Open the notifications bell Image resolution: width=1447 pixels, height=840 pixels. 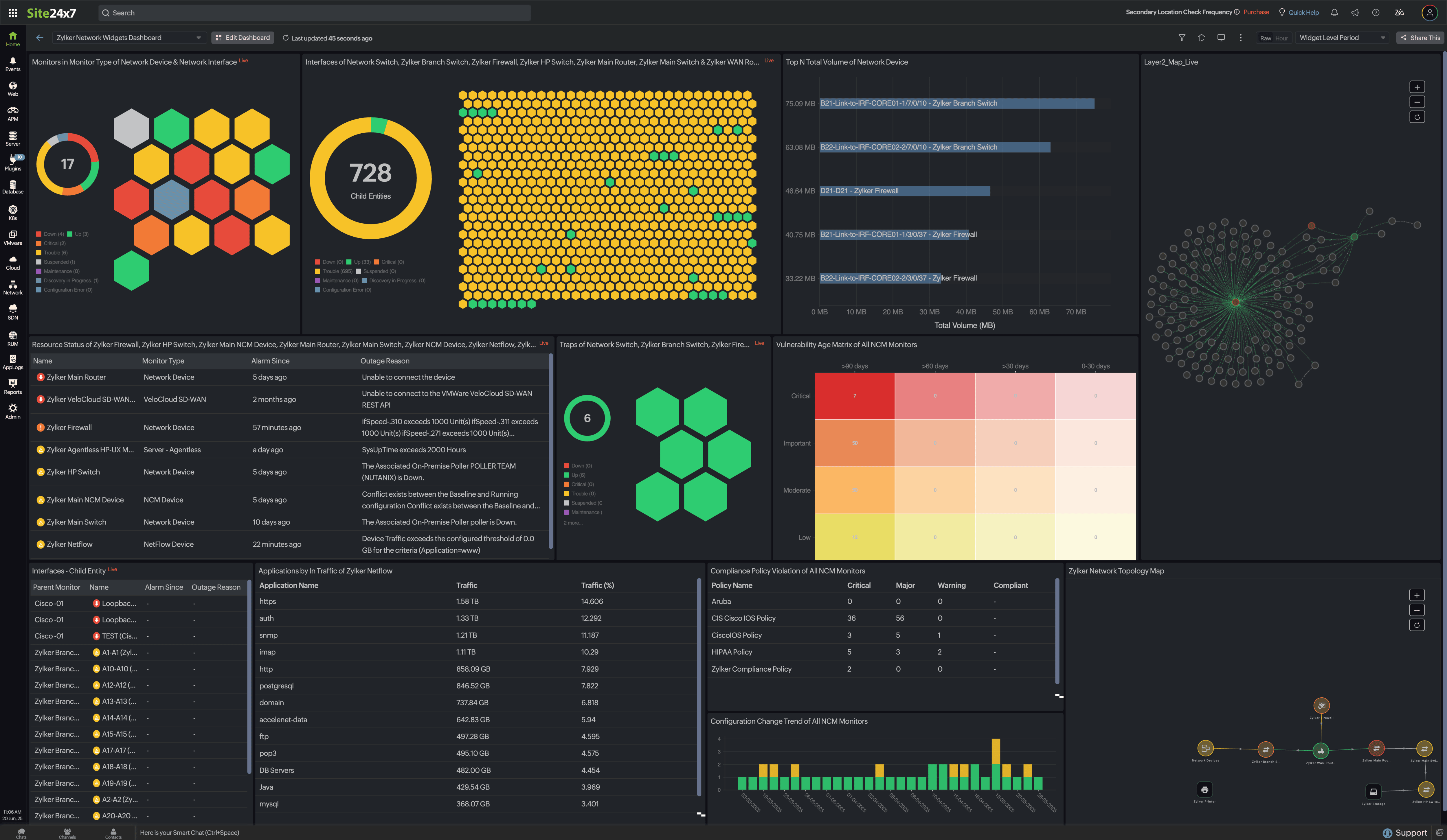pyautogui.click(x=1334, y=12)
